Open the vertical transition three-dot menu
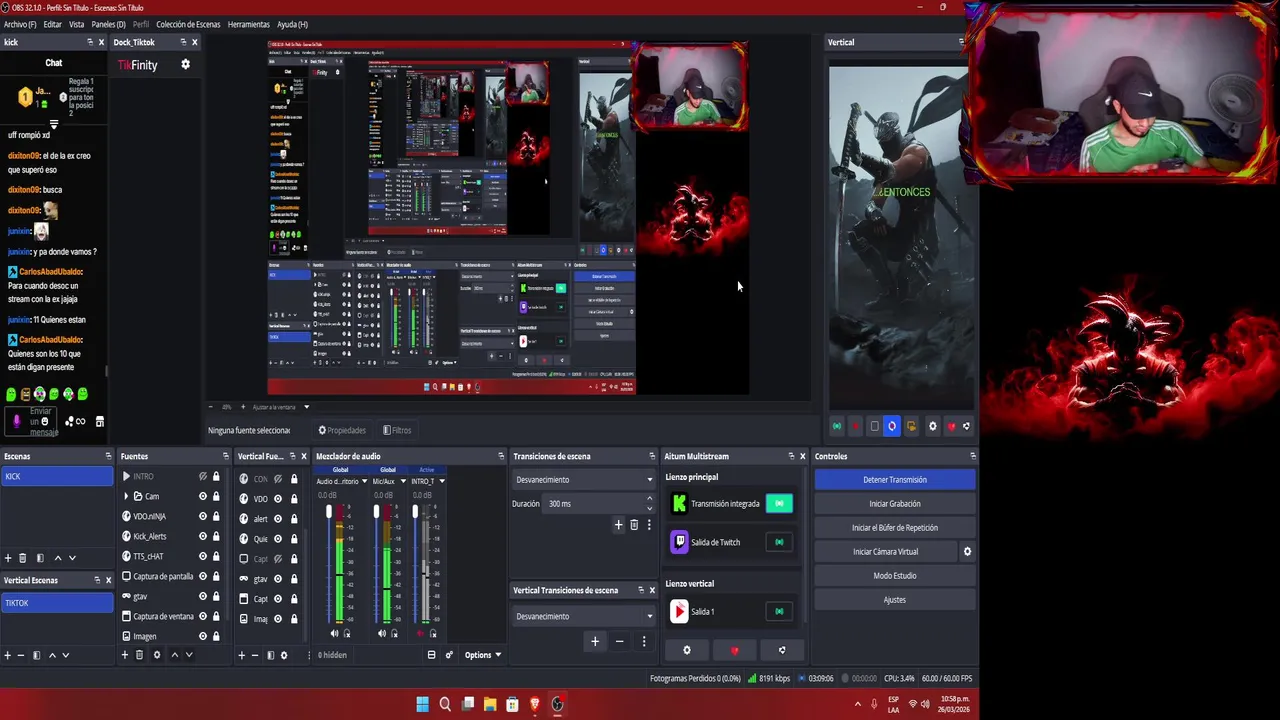This screenshot has height=720, width=1280. 644,641
